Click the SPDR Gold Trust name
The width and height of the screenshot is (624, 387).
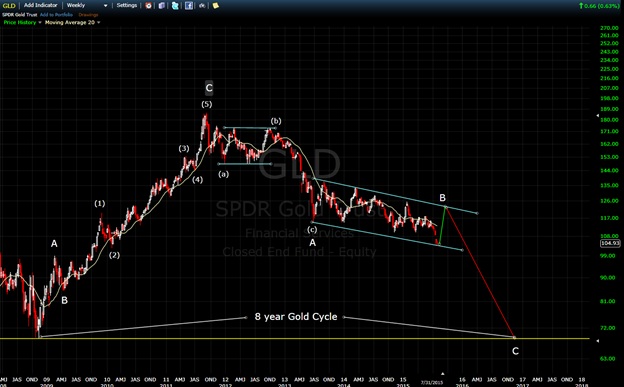coord(20,15)
